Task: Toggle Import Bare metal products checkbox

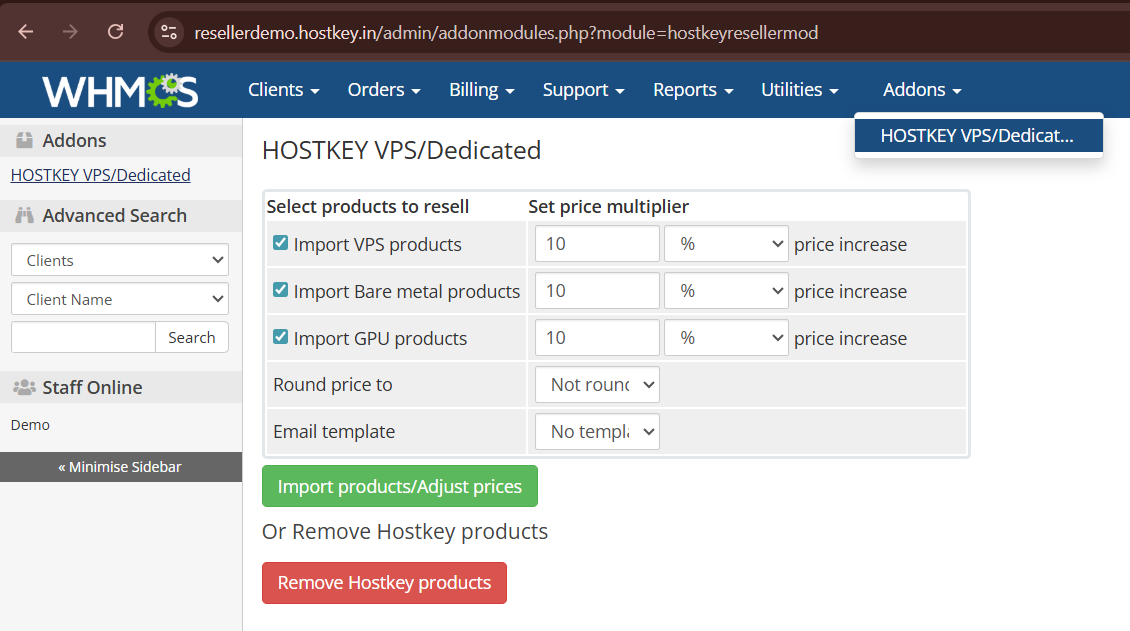Action: 281,290
